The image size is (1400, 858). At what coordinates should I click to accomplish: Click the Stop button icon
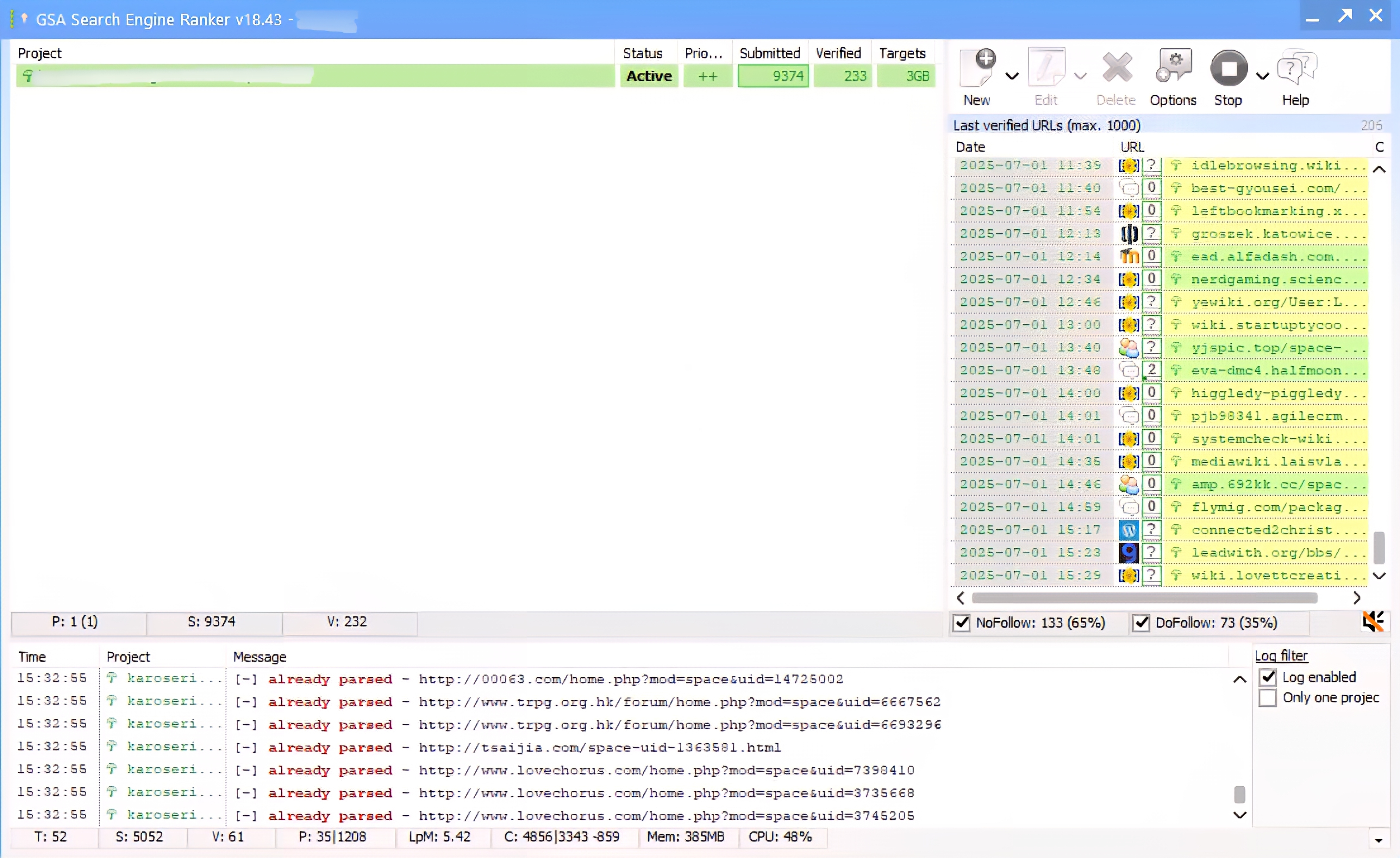1228,68
